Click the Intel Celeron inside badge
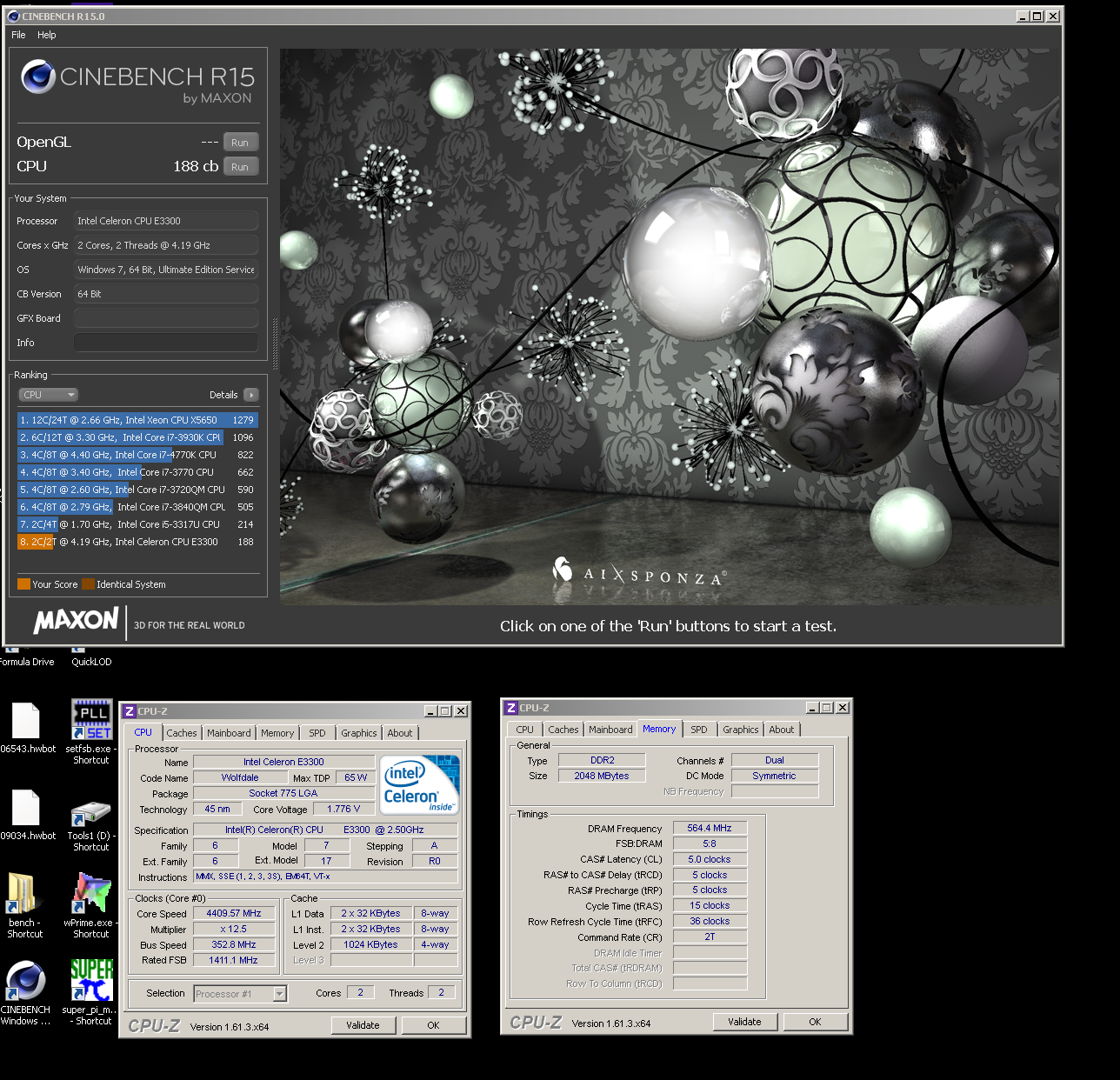 (421, 783)
